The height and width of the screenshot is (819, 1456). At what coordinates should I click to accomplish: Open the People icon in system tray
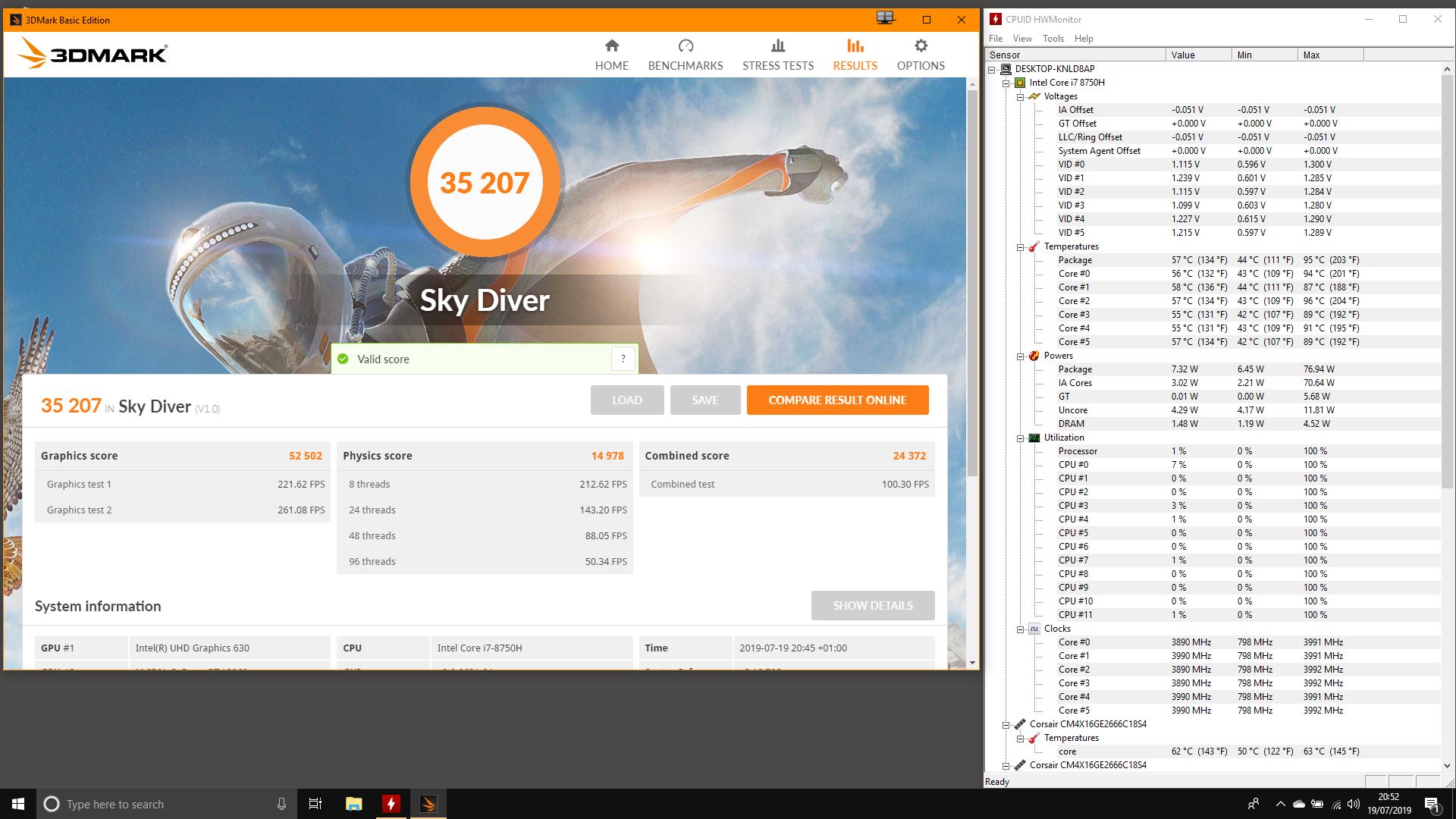point(1253,804)
